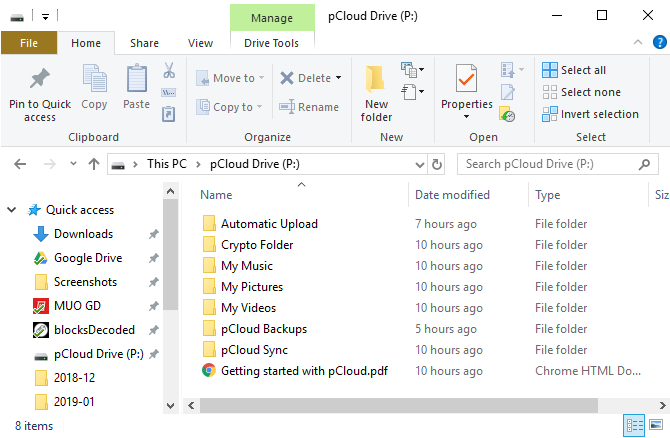Image resolution: width=670 pixels, height=438 pixels.
Task: Open the Help question mark icon
Action: (660, 42)
